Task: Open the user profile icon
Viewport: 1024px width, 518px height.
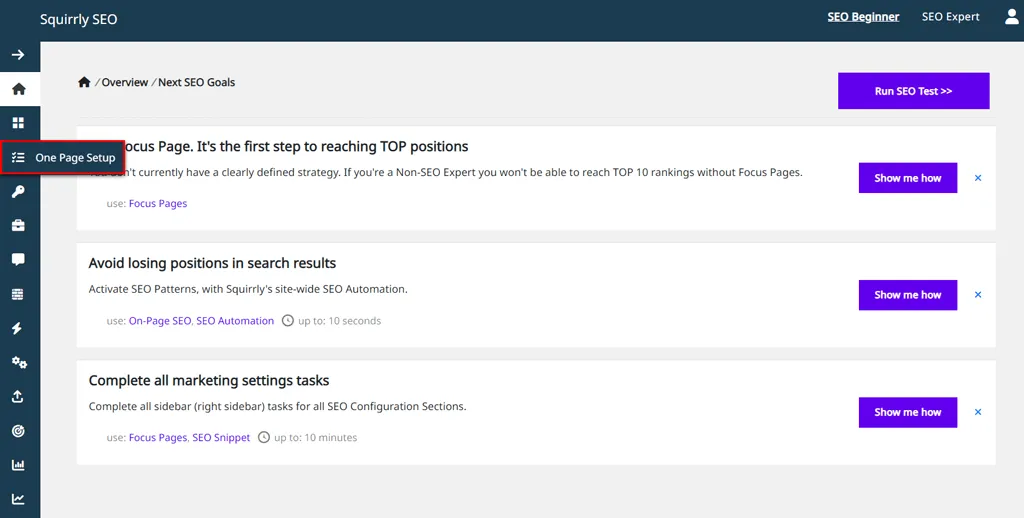Action: click(x=1012, y=17)
